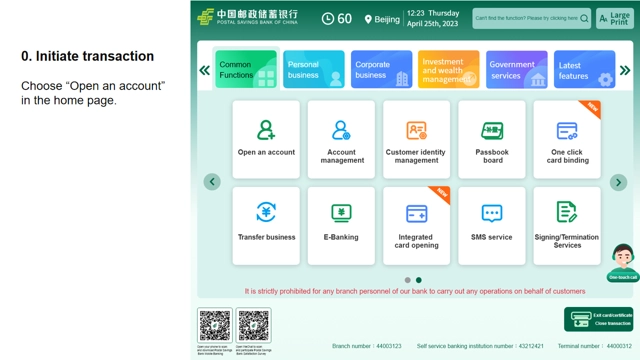The height and width of the screenshot is (360, 640).
Task: Open Transfer business tile
Action: pyautogui.click(x=266, y=226)
